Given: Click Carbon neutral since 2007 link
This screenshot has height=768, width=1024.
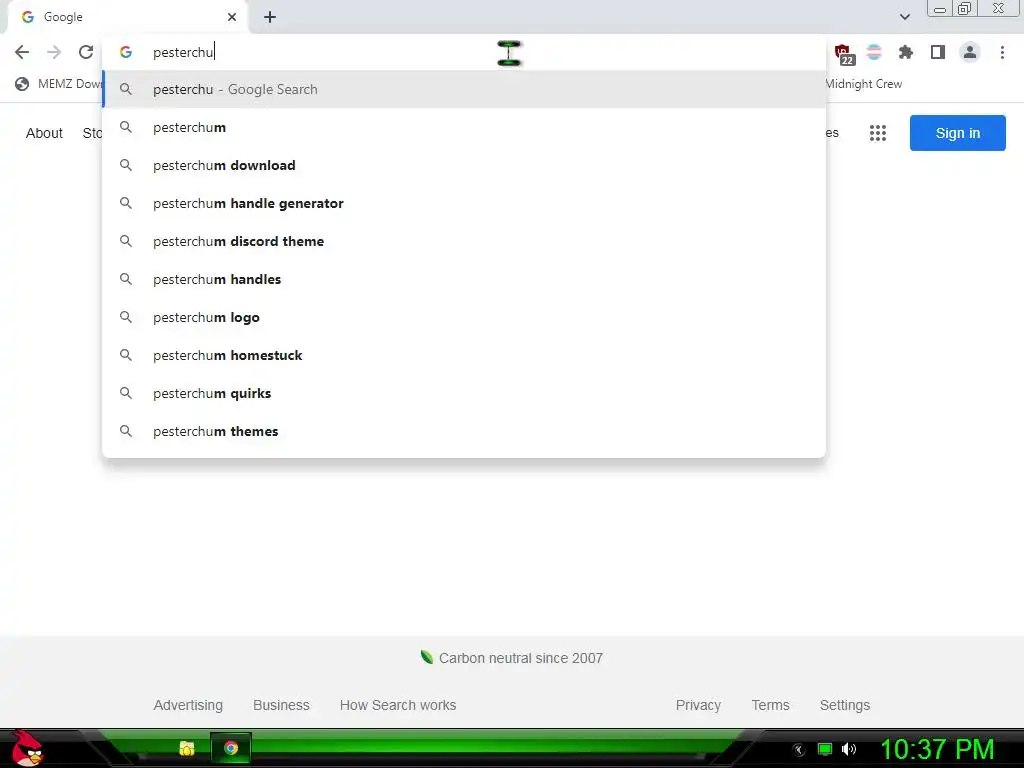Looking at the screenshot, I should point(512,658).
